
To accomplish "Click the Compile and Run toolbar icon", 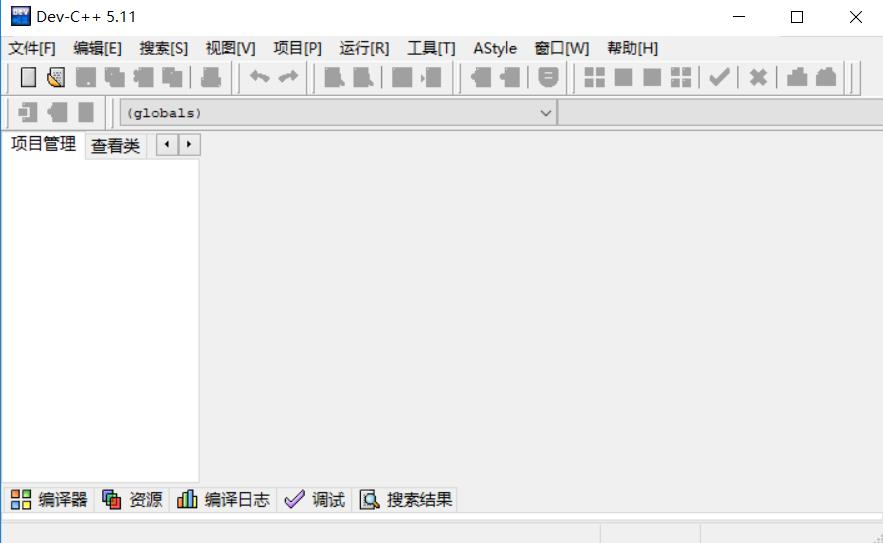I will (x=652, y=77).
